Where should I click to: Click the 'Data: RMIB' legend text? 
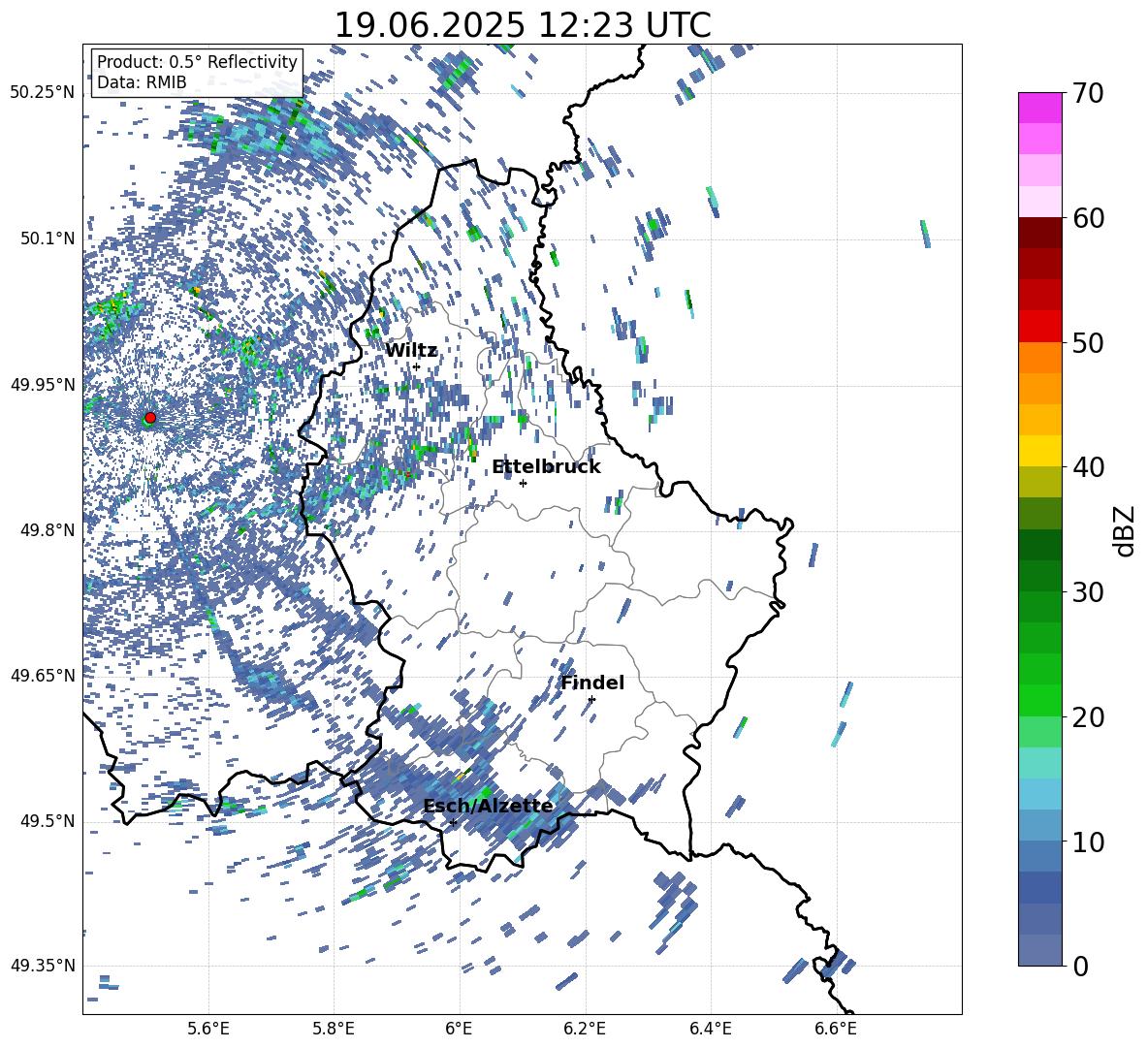[142, 82]
